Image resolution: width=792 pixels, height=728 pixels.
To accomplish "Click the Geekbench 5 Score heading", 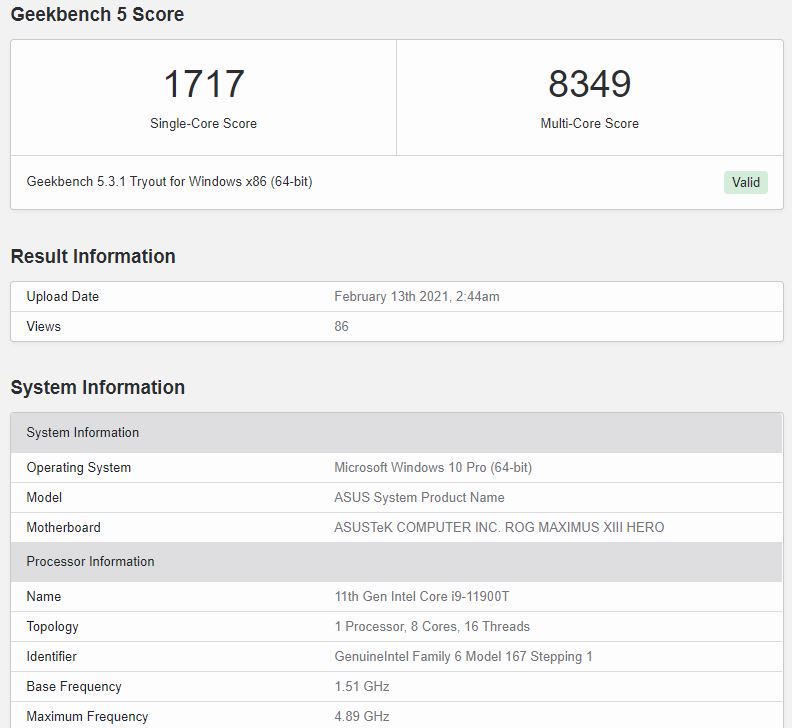I will [x=97, y=14].
